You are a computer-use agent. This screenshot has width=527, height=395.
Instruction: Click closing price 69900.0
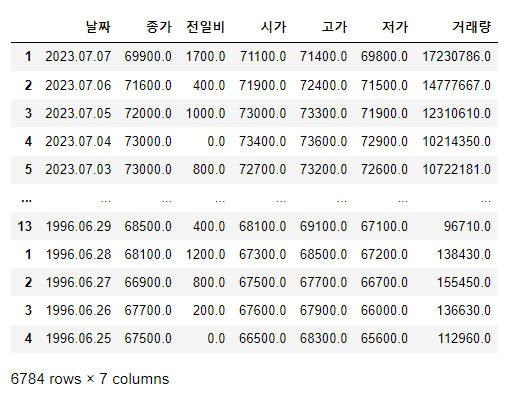tap(148, 56)
